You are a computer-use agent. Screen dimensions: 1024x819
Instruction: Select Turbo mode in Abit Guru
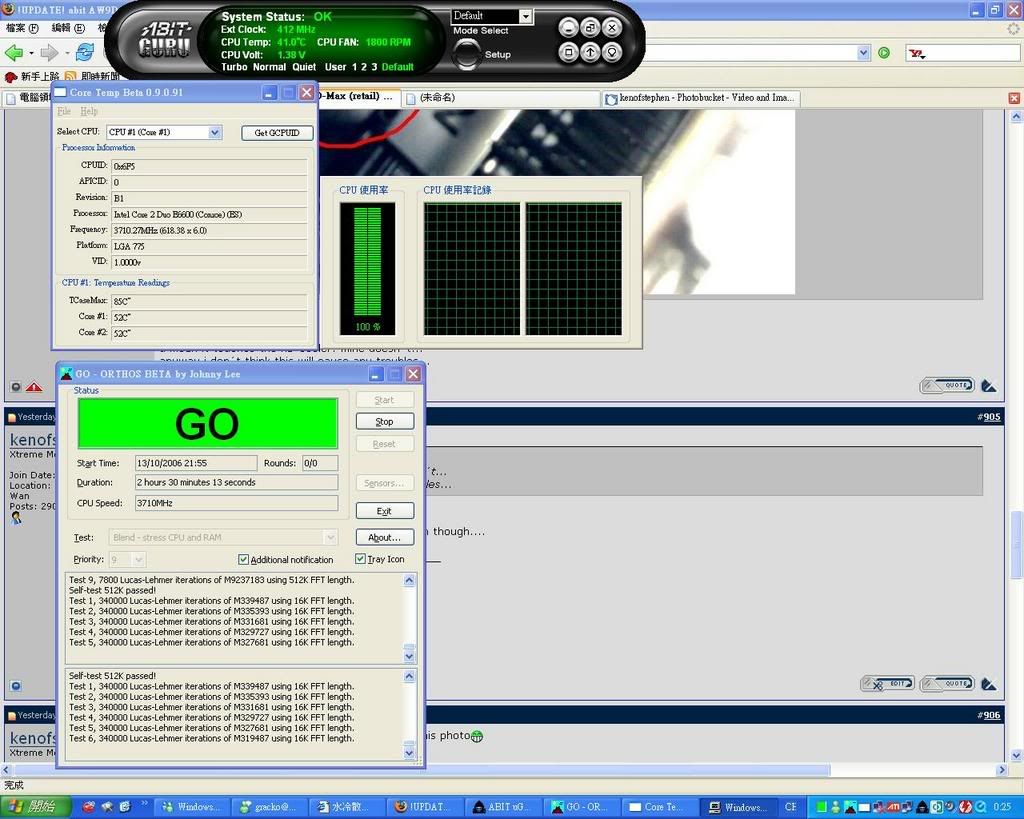pyautogui.click(x=234, y=67)
